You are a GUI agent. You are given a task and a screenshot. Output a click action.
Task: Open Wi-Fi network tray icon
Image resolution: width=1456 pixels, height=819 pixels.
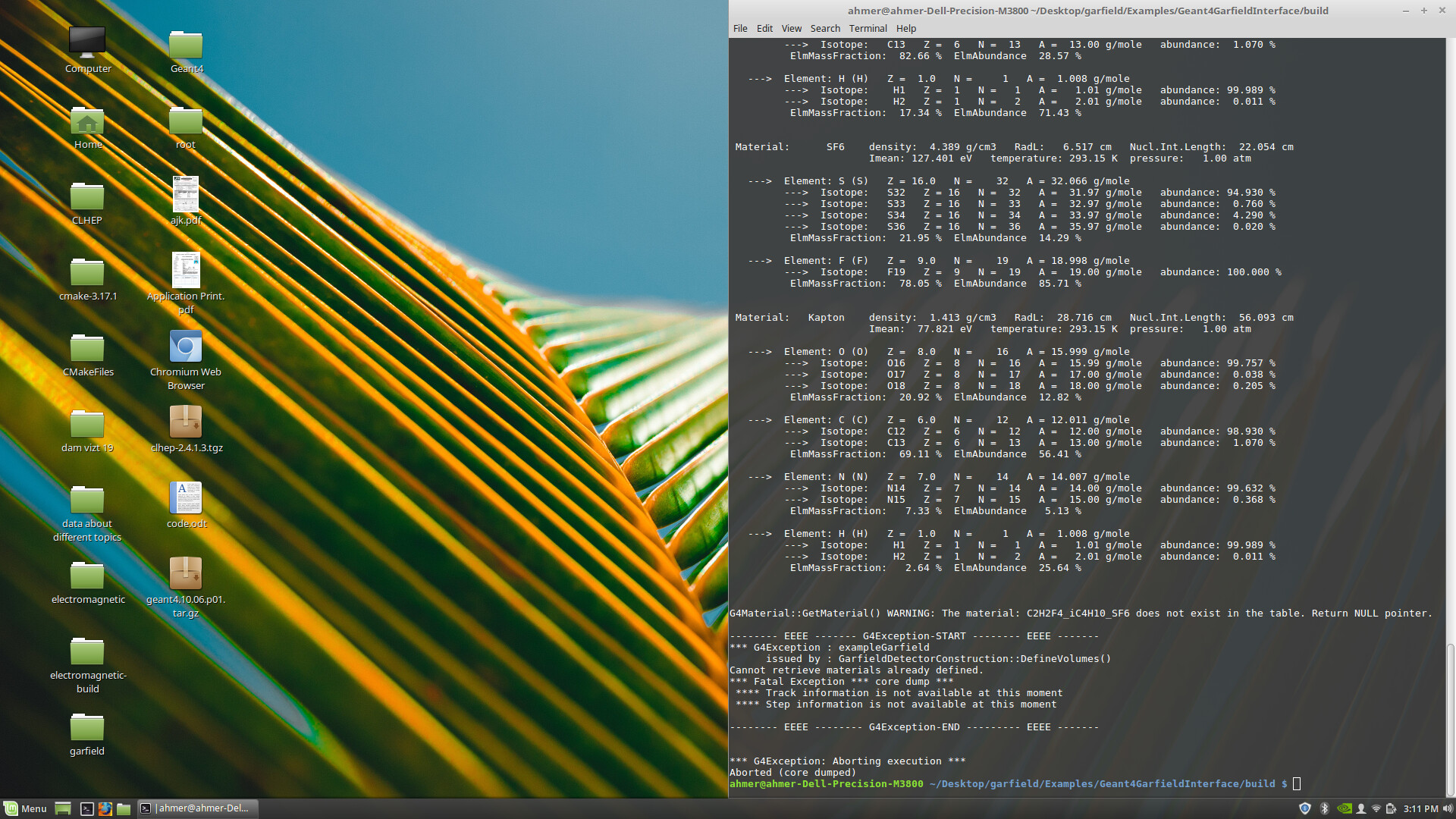(x=1376, y=808)
